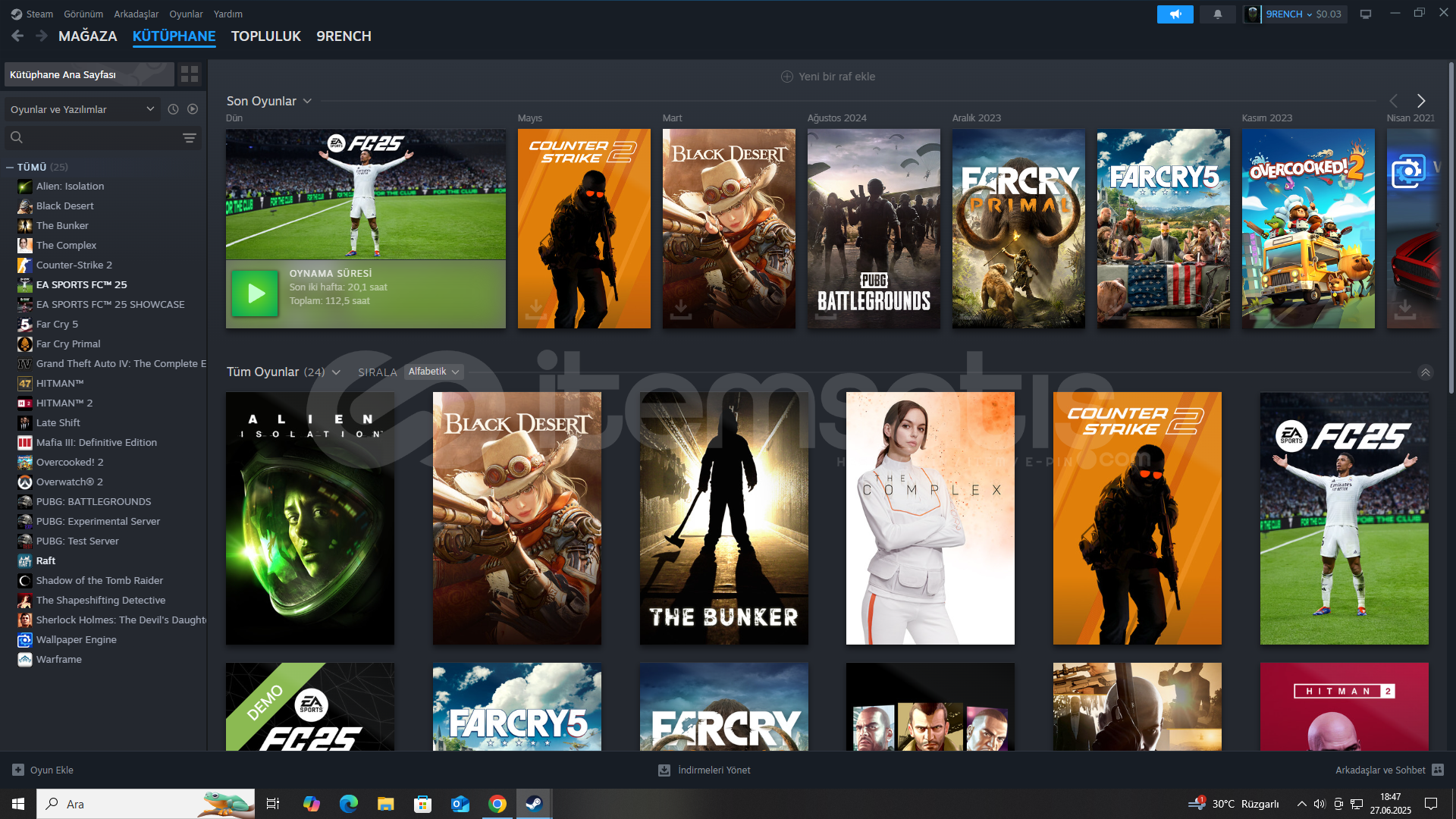1456x819 pixels.
Task: Collapse the TÜMÜ game category
Action: [10, 167]
